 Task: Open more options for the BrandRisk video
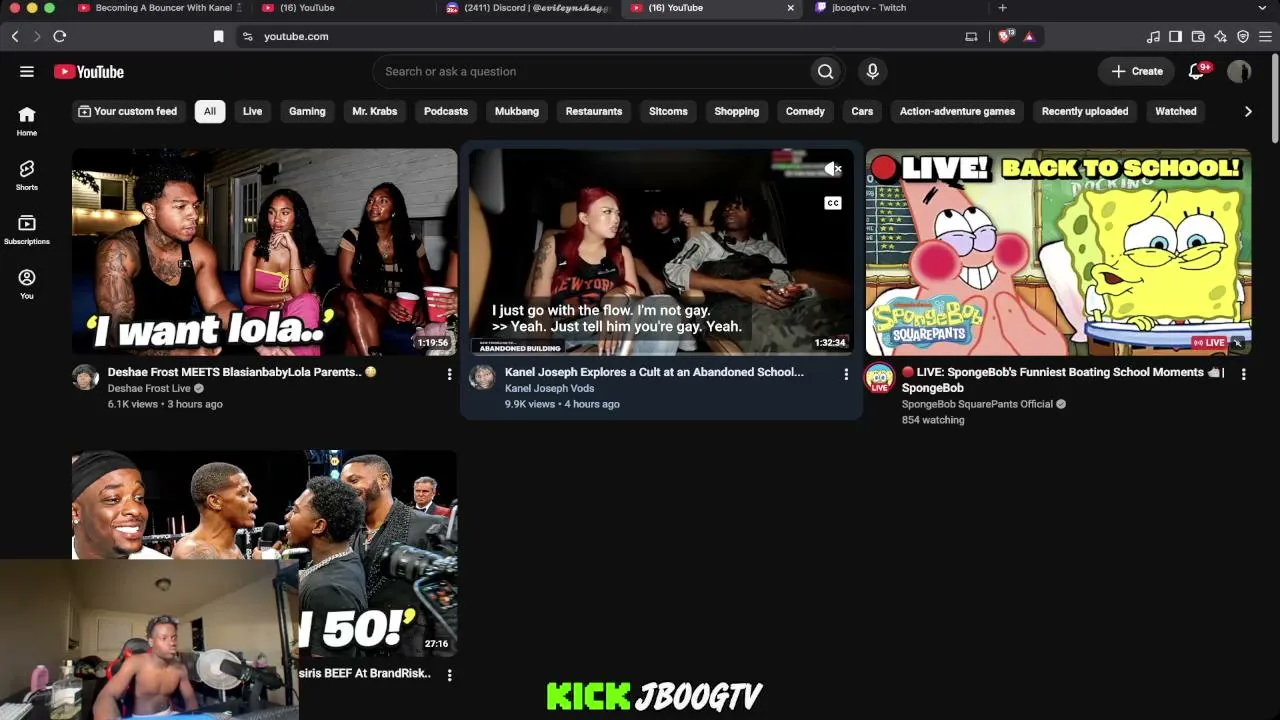tap(449, 675)
